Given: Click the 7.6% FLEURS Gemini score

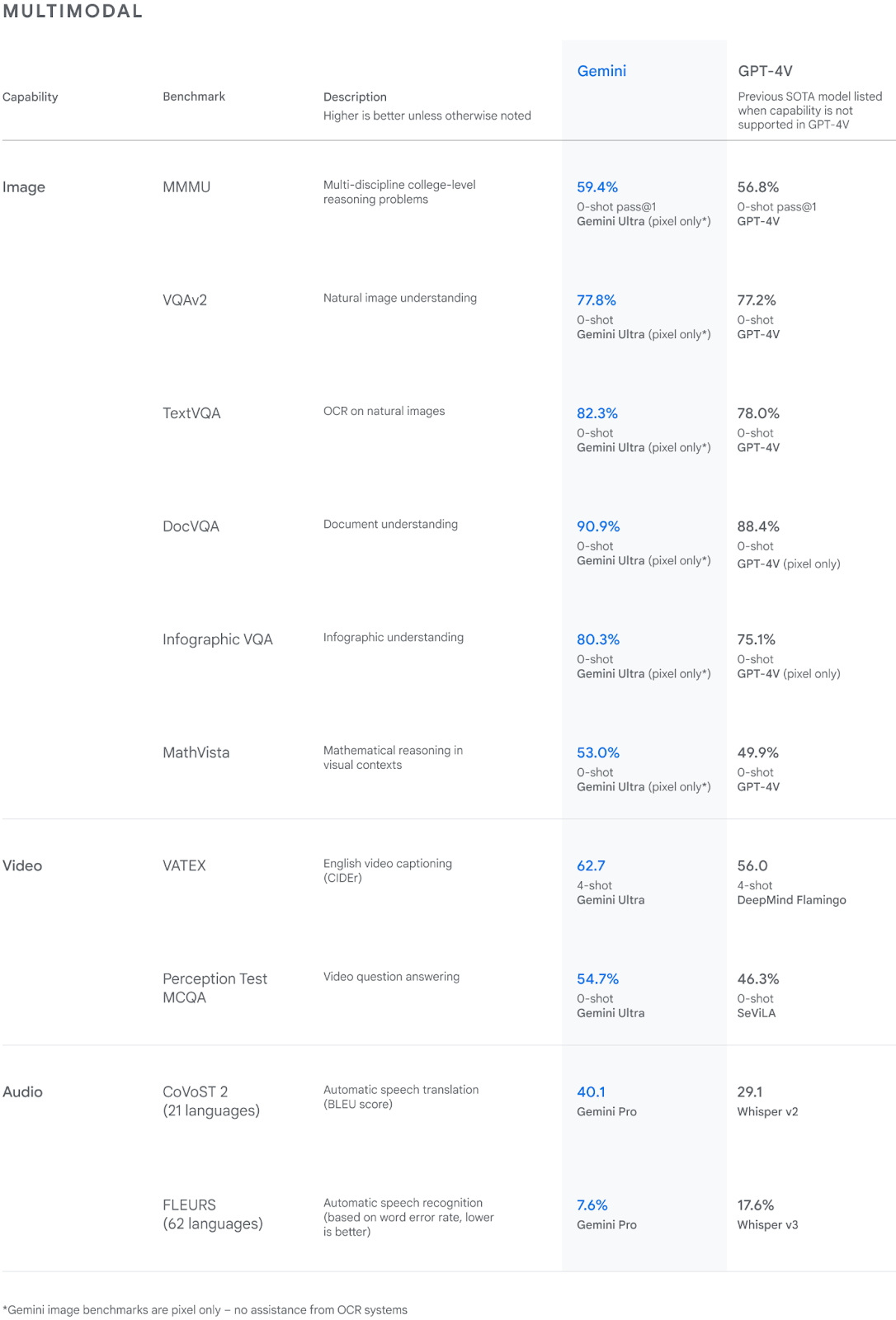Looking at the screenshot, I should 592,1205.
